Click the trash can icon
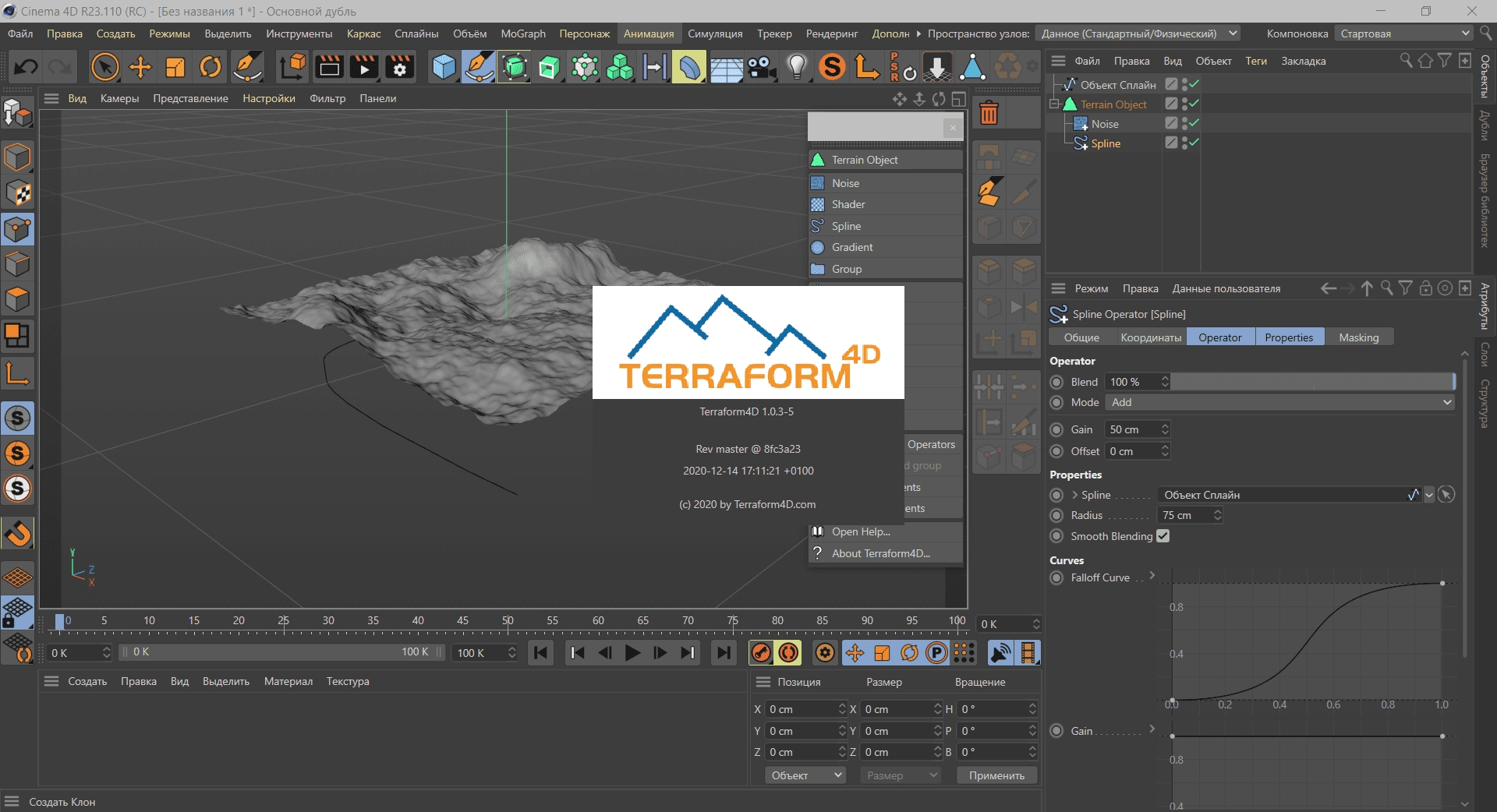The width and height of the screenshot is (1497, 812). click(x=989, y=114)
